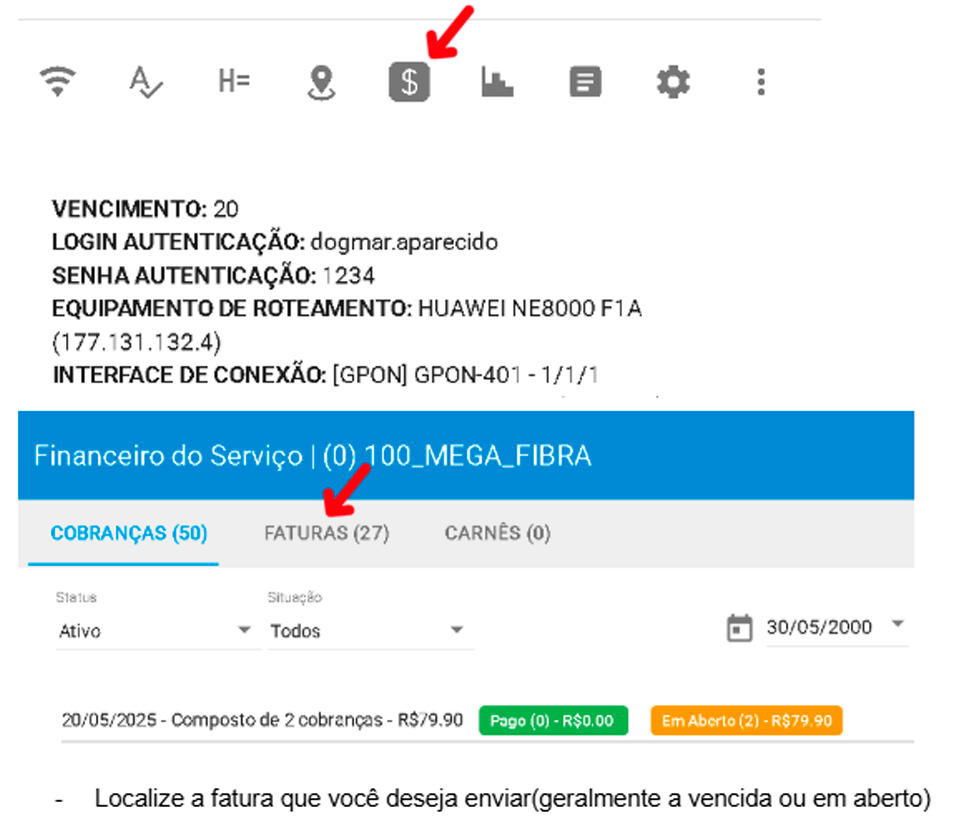Open the financeiro dollar sign icon

coord(409,83)
